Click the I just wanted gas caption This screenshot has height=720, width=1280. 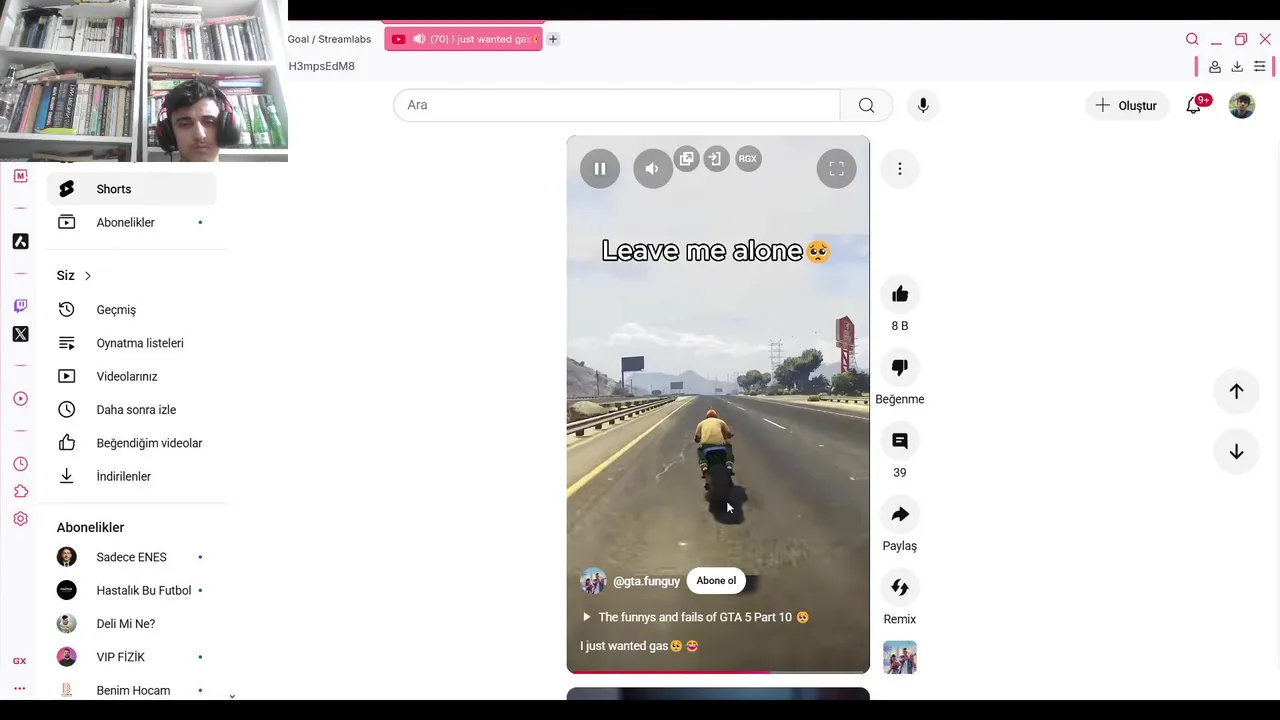click(x=639, y=646)
